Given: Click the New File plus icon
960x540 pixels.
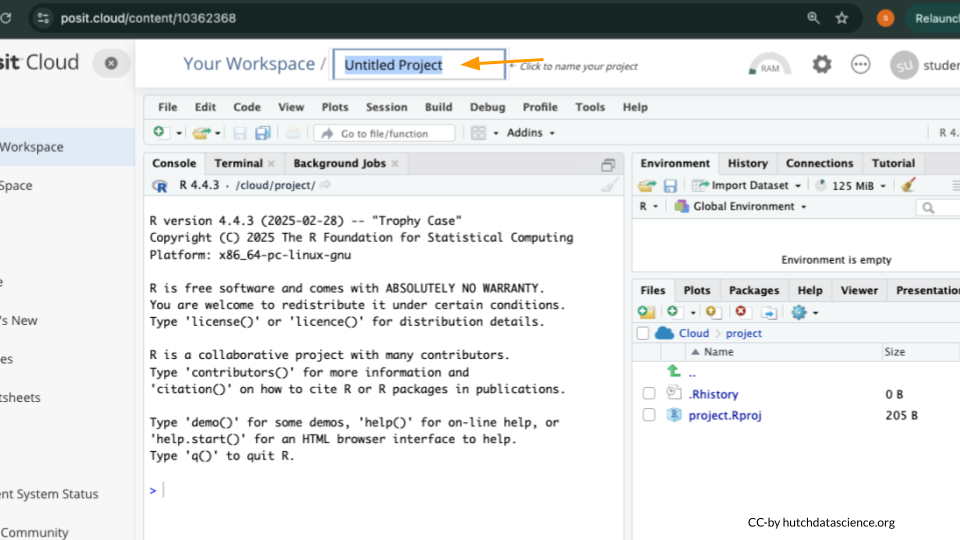Looking at the screenshot, I should [159, 132].
